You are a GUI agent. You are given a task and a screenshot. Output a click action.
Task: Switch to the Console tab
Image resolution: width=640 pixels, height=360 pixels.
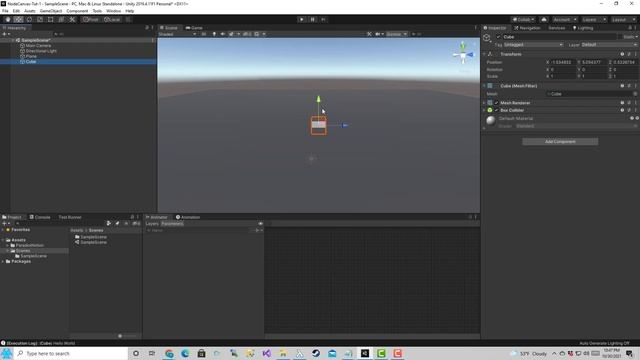pyautogui.click(x=40, y=217)
